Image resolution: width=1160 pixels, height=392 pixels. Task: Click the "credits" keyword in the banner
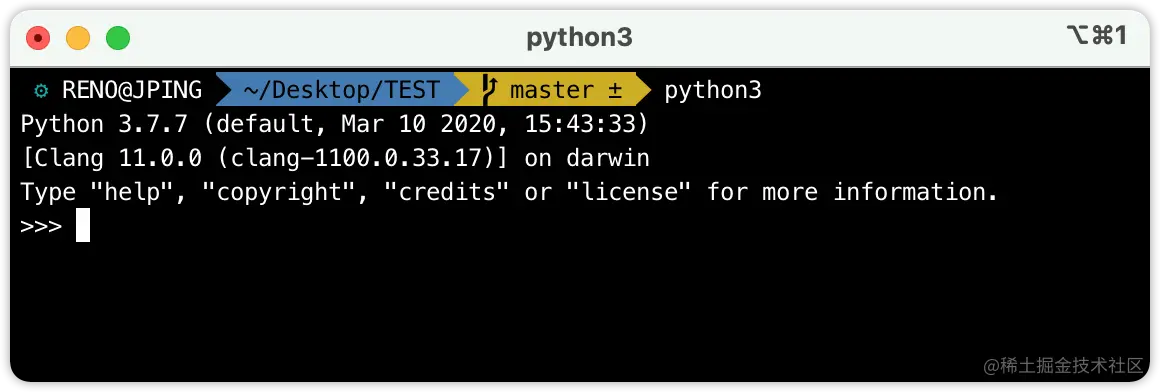click(x=446, y=192)
